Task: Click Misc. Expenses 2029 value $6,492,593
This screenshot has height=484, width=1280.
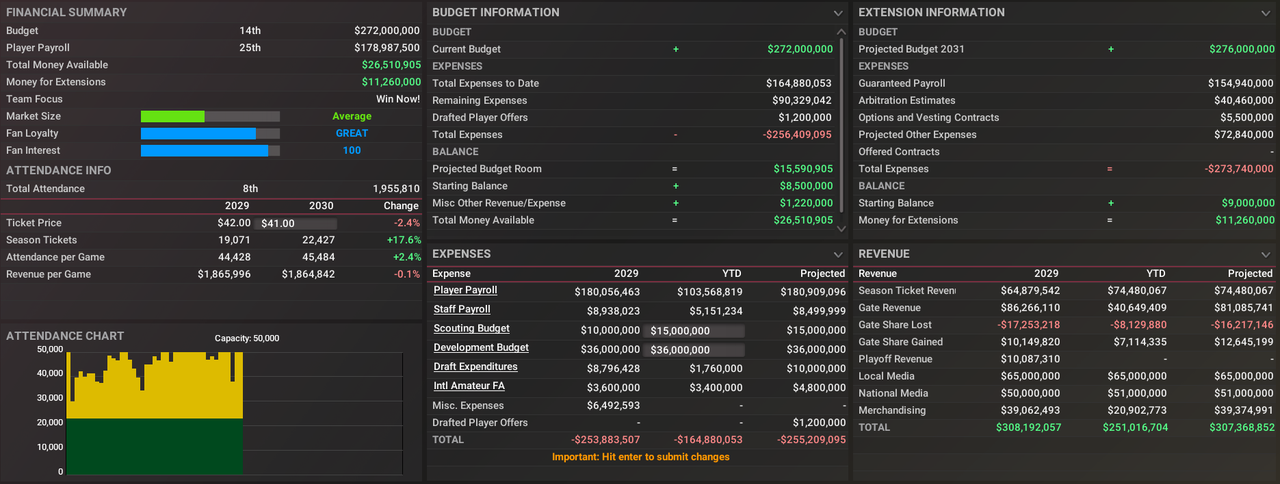Action: point(613,405)
